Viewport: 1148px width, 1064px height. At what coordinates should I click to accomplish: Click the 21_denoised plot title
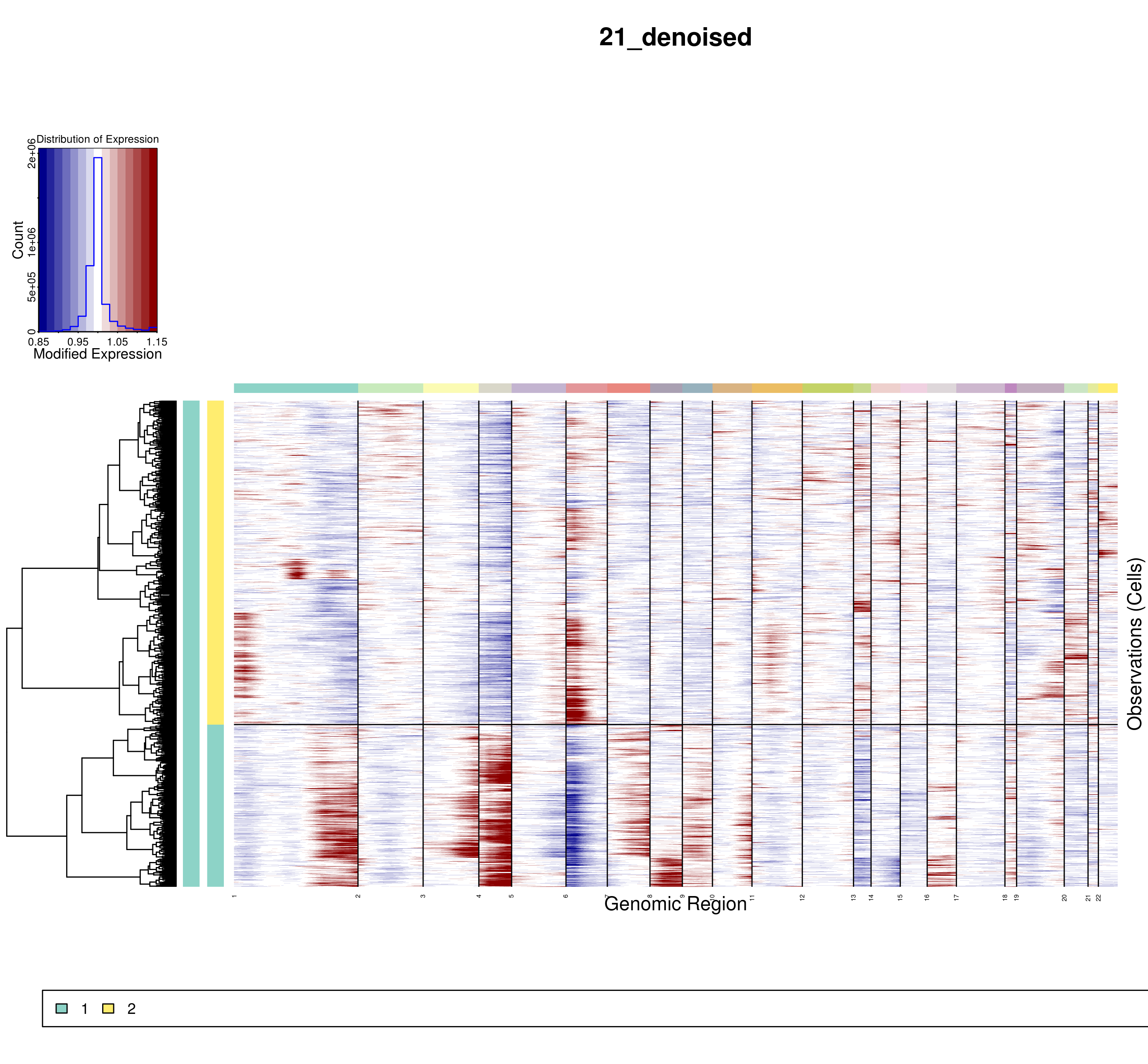(x=675, y=37)
